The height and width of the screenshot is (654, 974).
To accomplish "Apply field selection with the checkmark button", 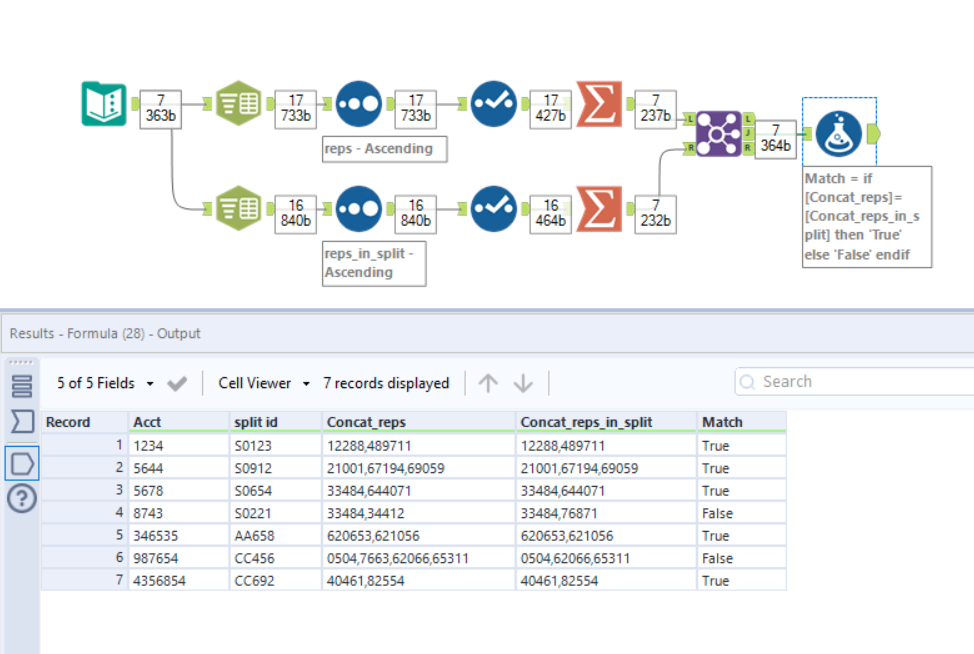I will (x=175, y=382).
